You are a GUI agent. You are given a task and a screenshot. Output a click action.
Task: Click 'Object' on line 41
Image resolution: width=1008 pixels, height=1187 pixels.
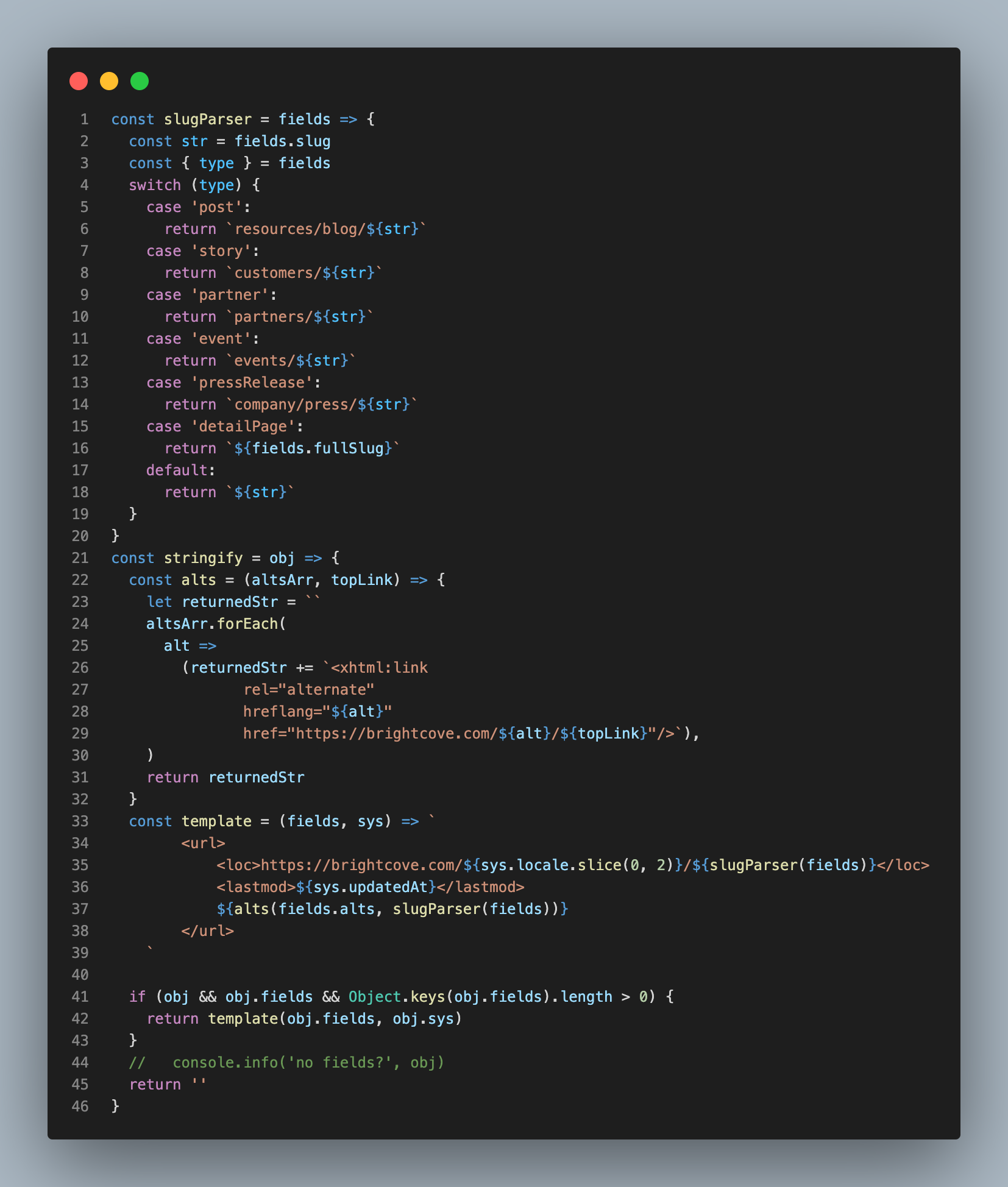(x=375, y=997)
